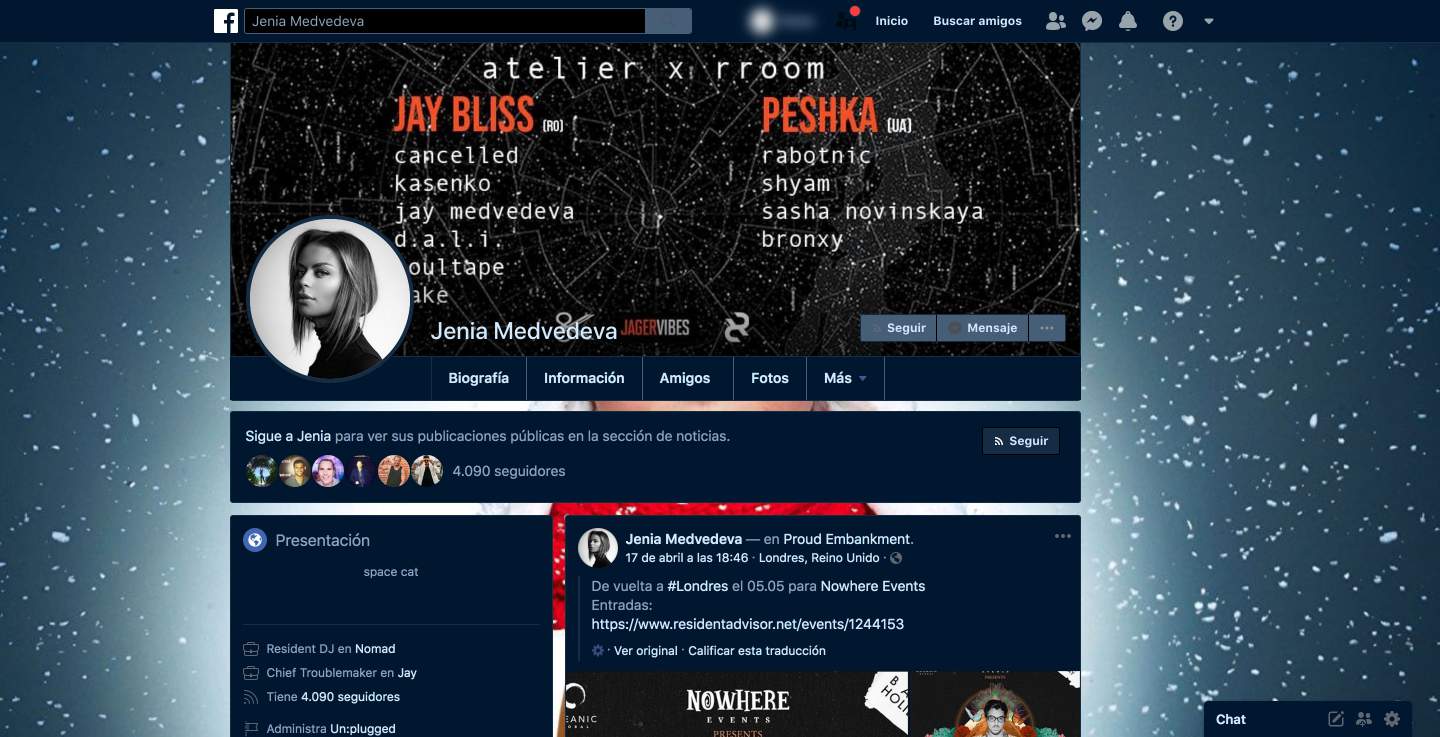
Task: Open Buscar amigos
Action: click(x=977, y=21)
